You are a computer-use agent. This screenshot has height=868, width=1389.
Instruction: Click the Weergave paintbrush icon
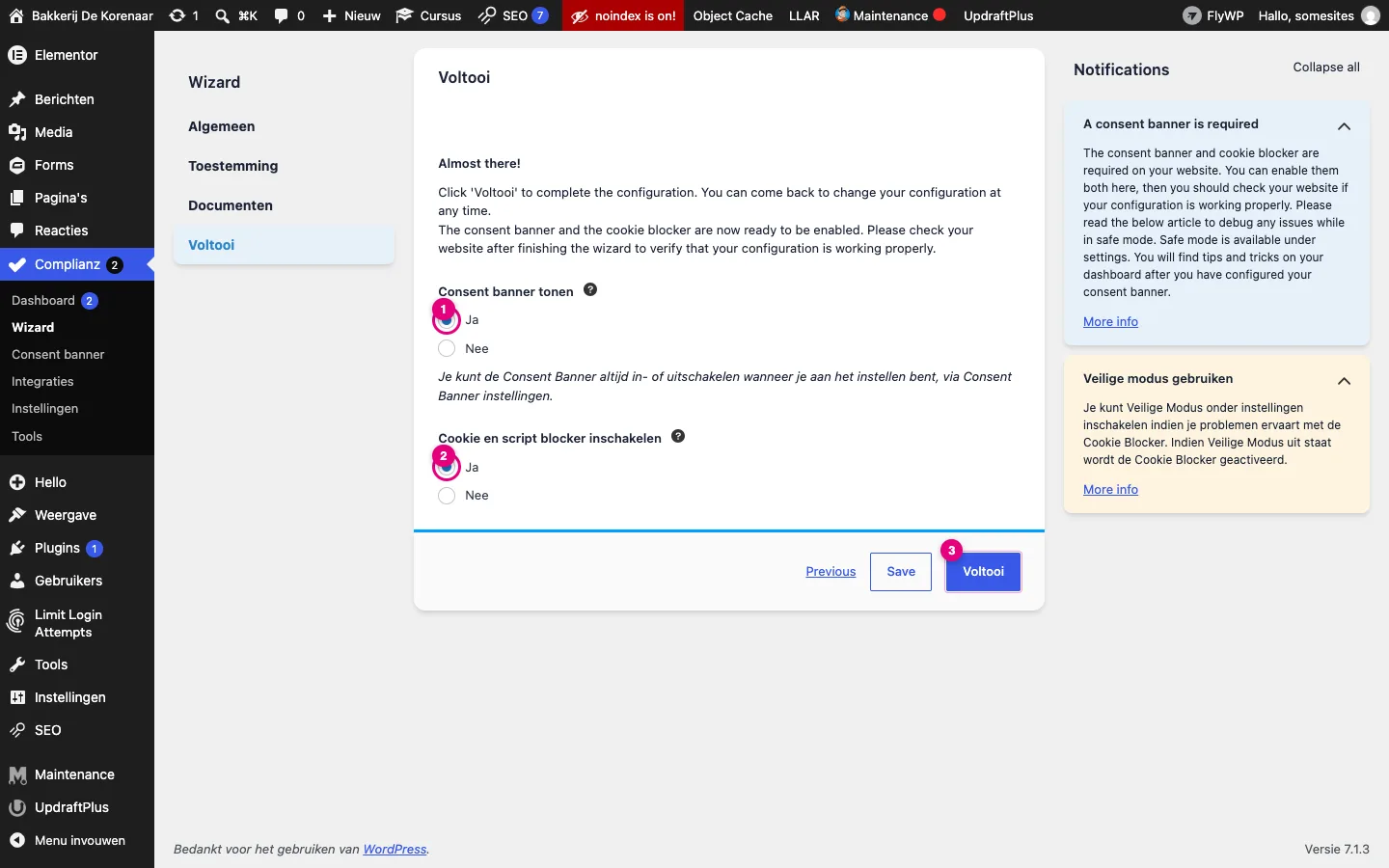[17, 515]
